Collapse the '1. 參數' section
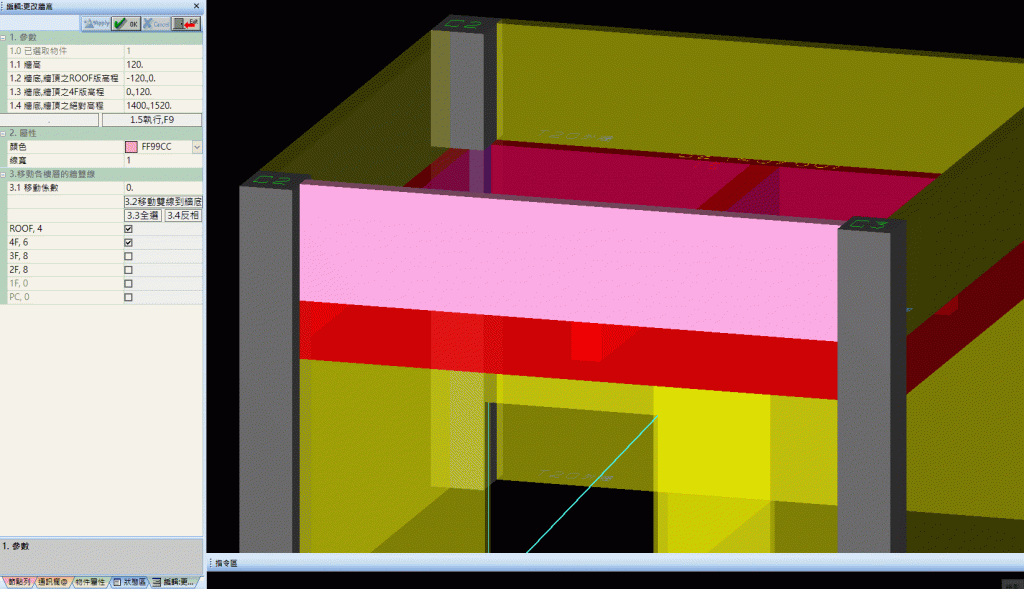 point(3,38)
